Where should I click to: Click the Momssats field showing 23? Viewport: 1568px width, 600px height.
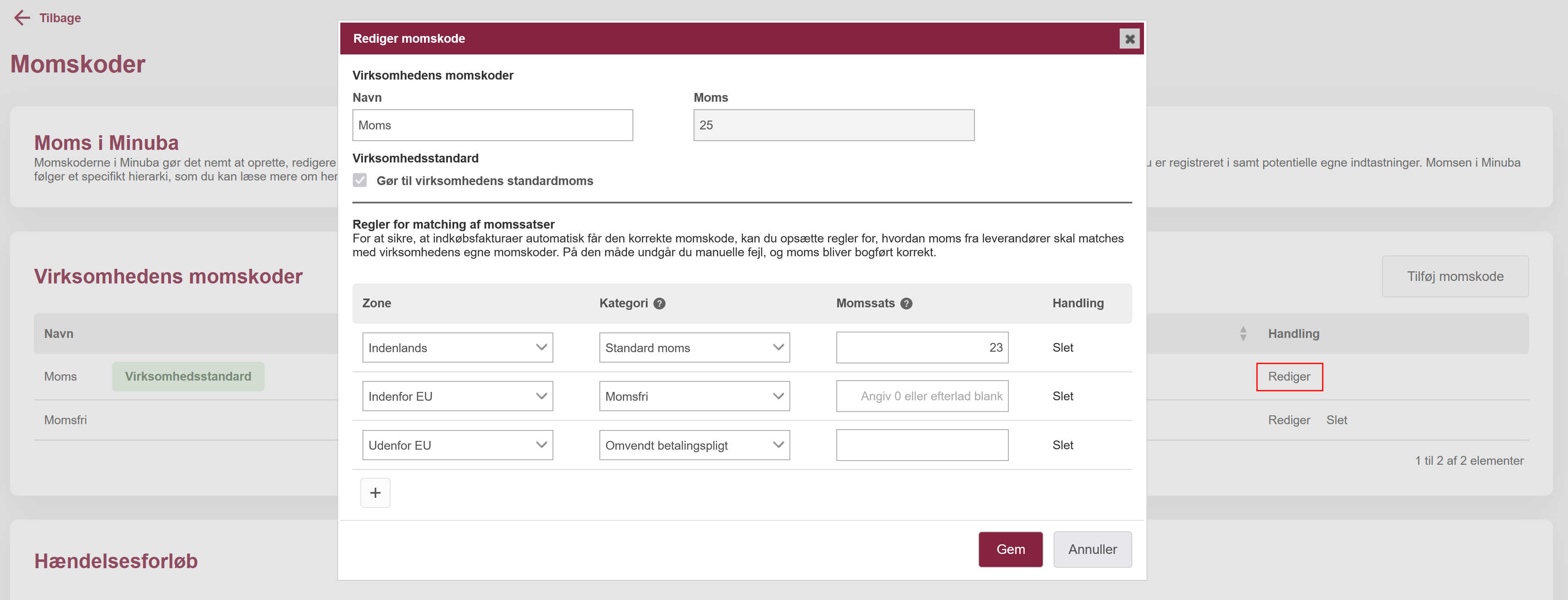coord(922,347)
